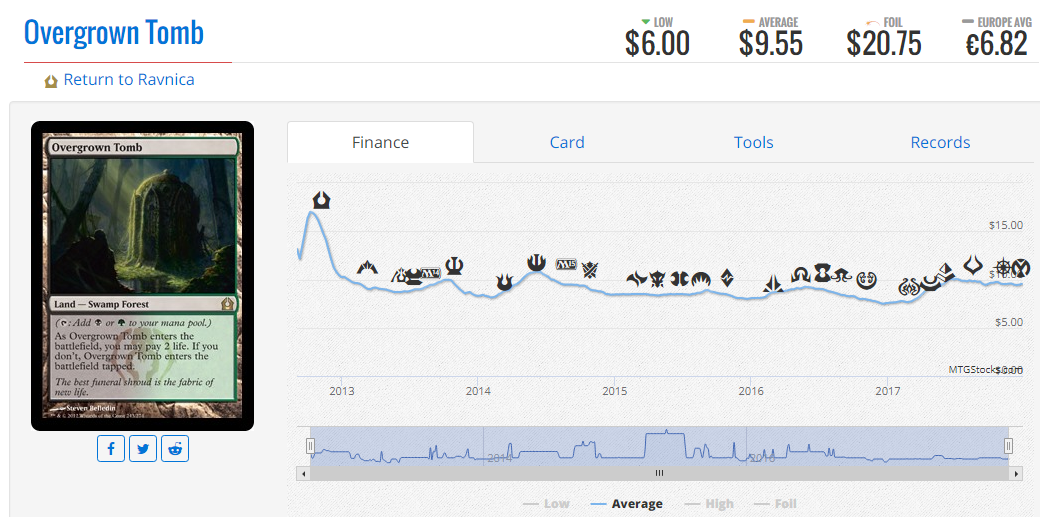Click the $6.00 low price value
Viewport: 1040px width, 517px height.
[x=657, y=44]
